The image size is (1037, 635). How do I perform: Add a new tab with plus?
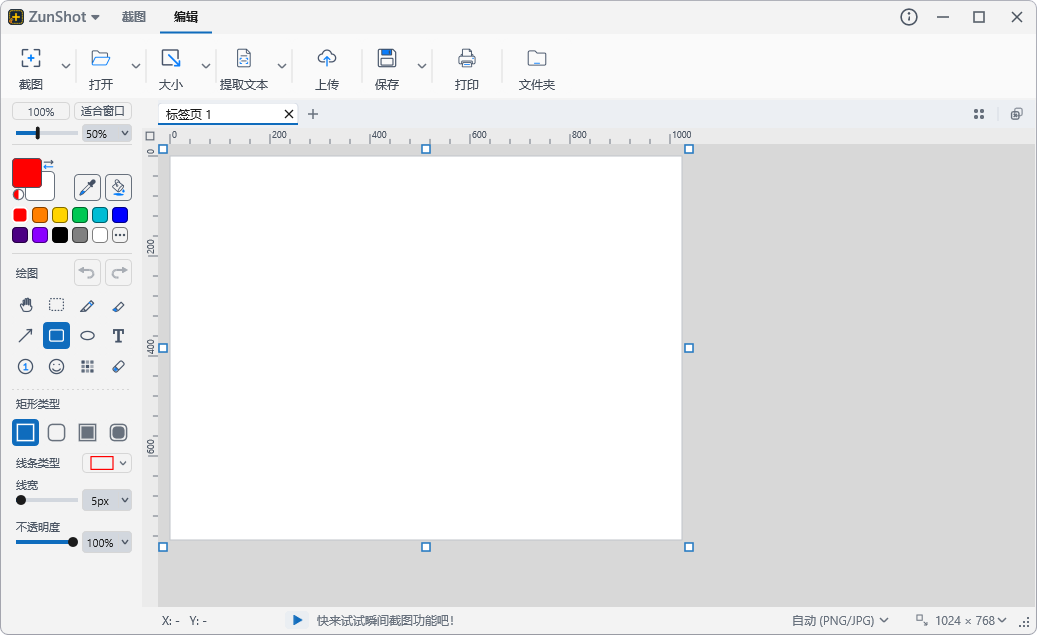(x=313, y=114)
